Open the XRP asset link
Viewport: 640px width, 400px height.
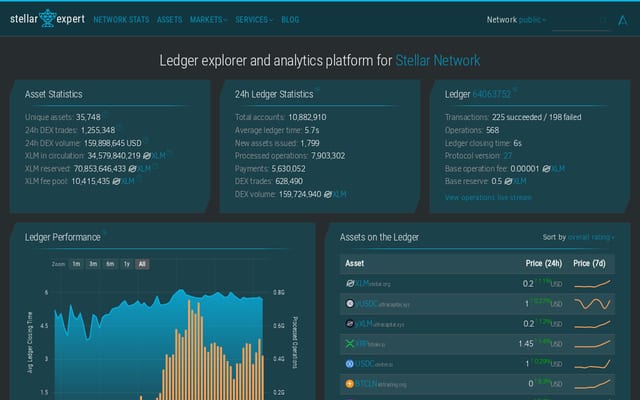click(x=370, y=344)
